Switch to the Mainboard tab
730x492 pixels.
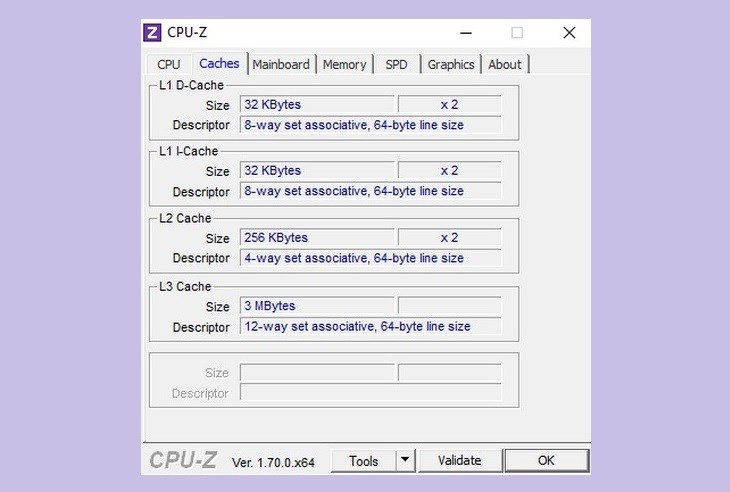[281, 64]
